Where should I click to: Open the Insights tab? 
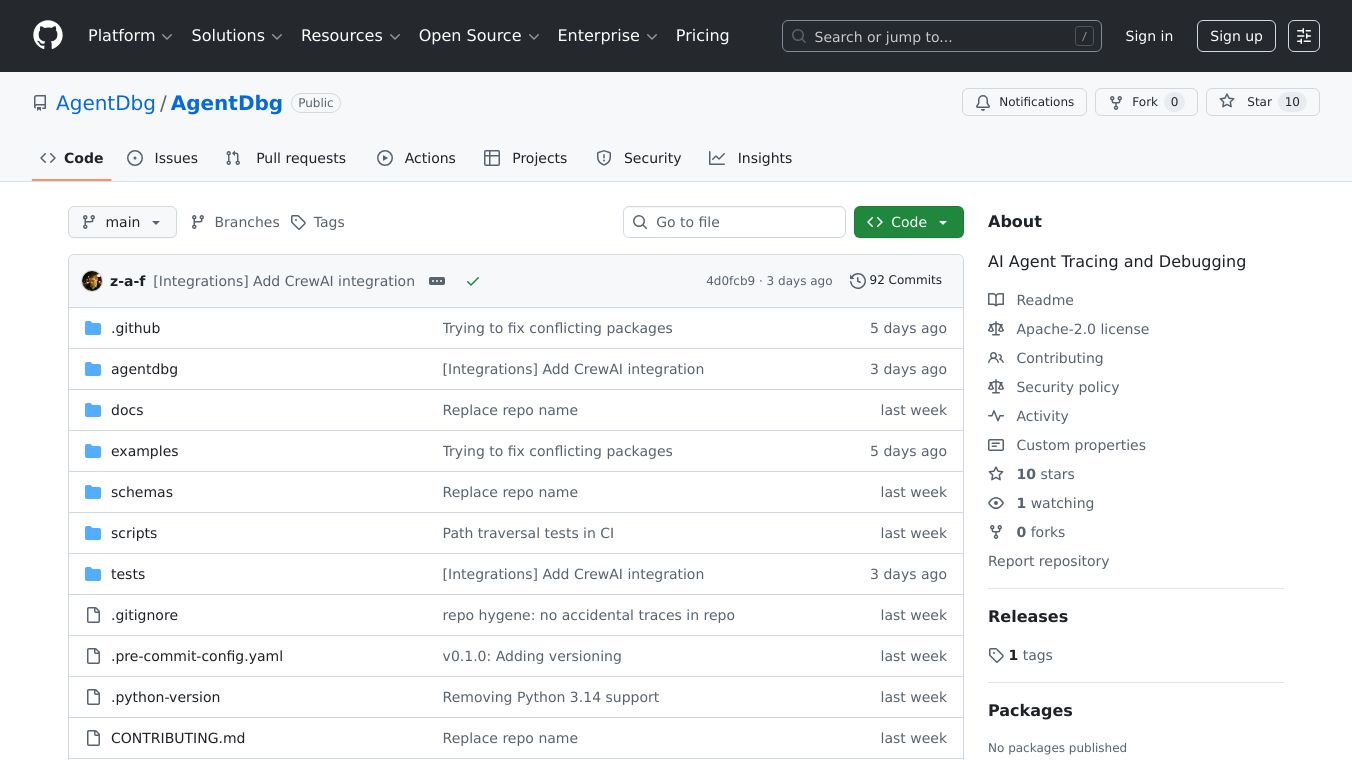[751, 158]
